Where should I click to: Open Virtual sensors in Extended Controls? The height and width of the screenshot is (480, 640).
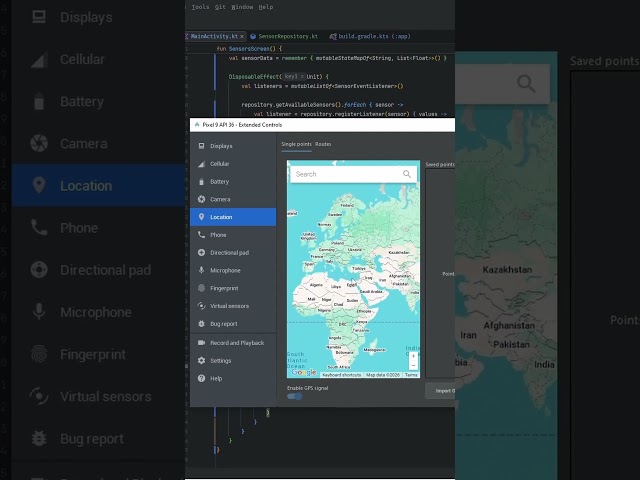233,306
